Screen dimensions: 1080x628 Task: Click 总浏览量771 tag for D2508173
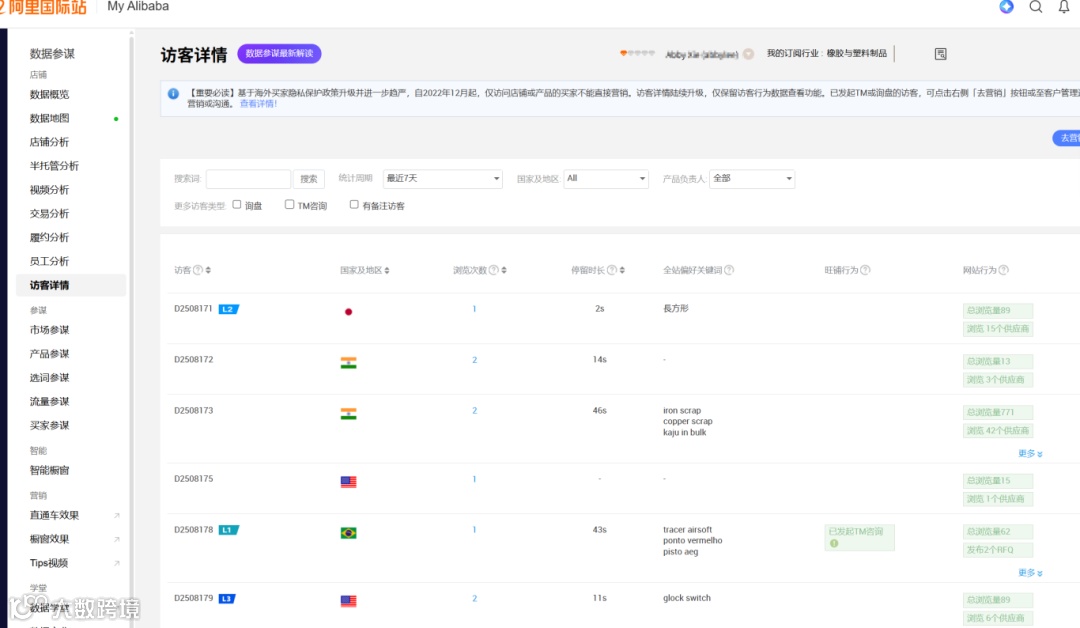click(x=998, y=412)
